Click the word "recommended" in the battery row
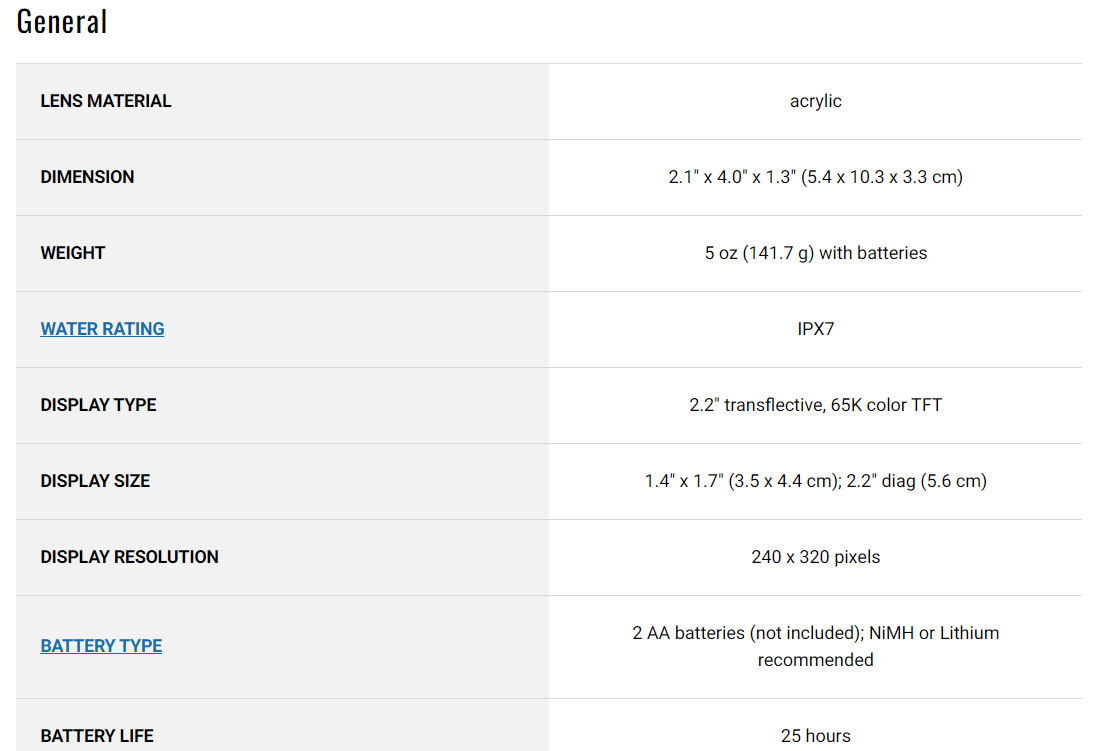 pyautogui.click(x=815, y=660)
